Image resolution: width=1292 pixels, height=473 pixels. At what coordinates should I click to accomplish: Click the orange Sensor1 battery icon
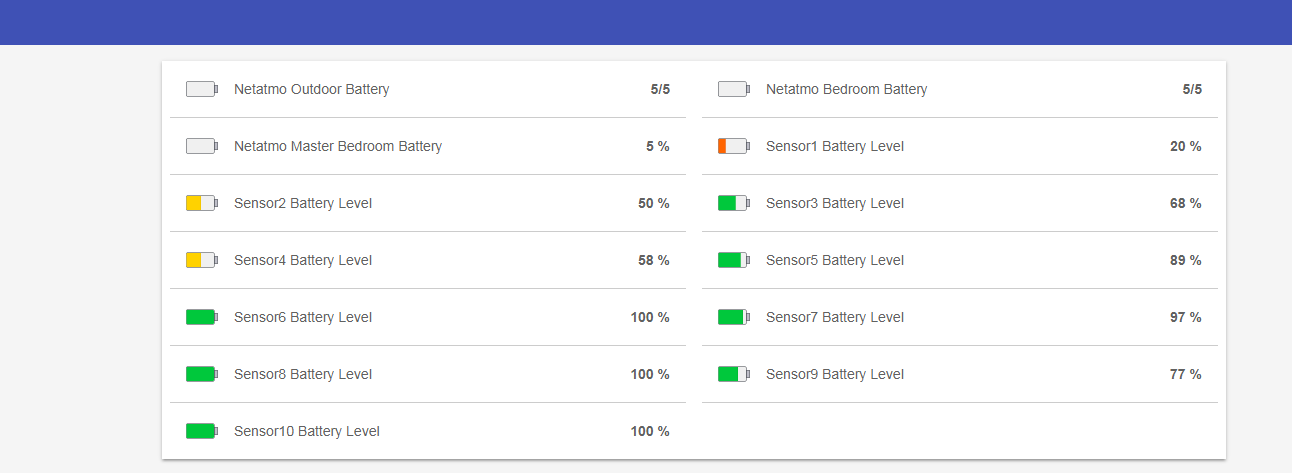pos(734,146)
